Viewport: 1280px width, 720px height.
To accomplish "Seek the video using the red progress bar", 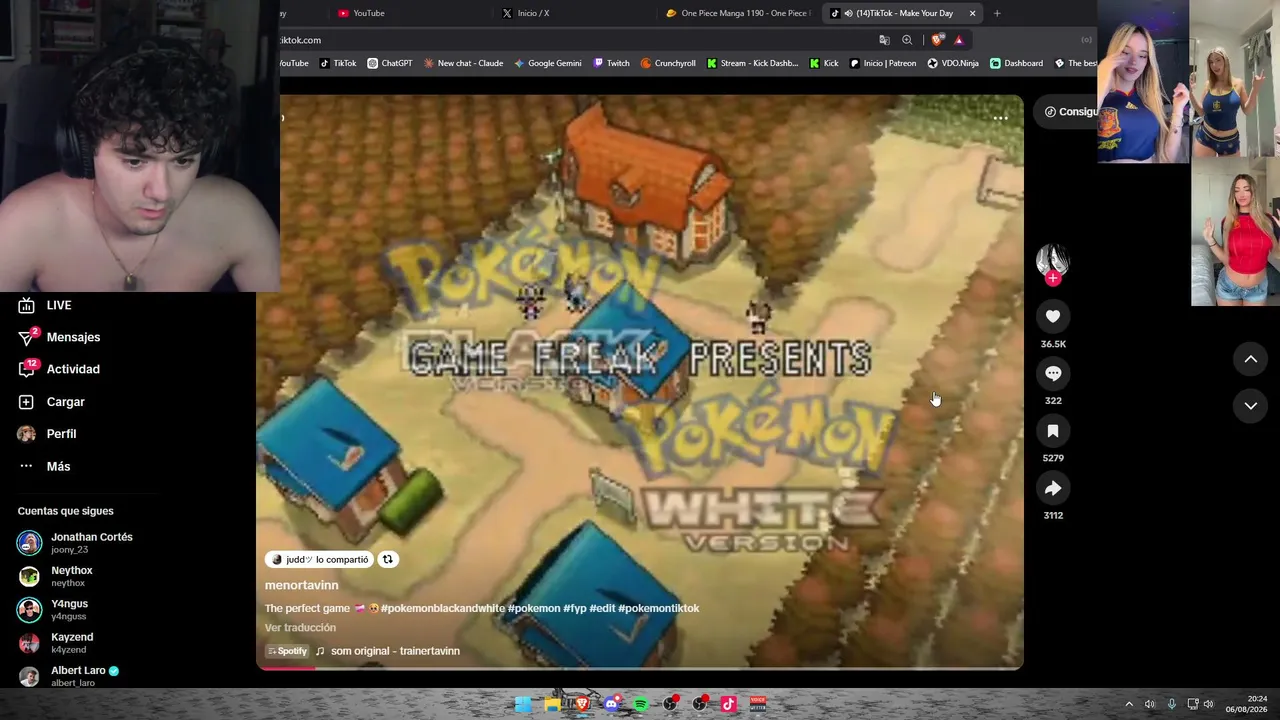I will pos(640,667).
